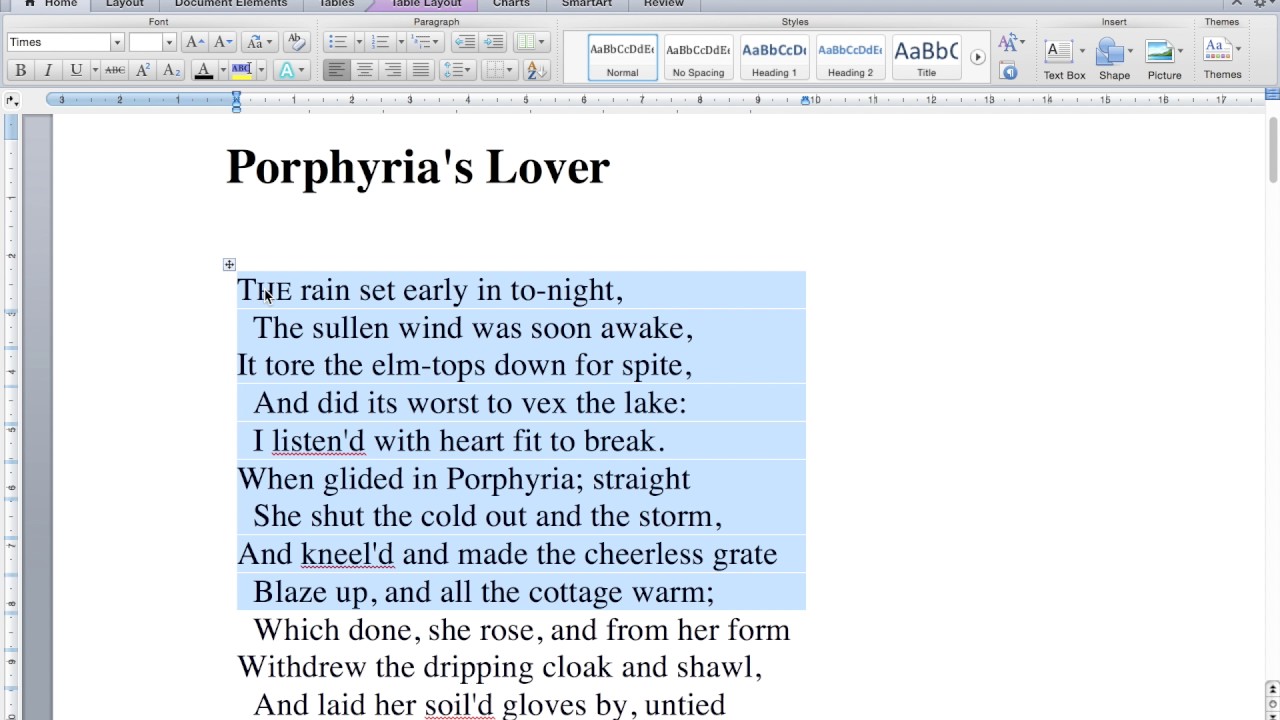Toggle bold formatting

tap(20, 70)
